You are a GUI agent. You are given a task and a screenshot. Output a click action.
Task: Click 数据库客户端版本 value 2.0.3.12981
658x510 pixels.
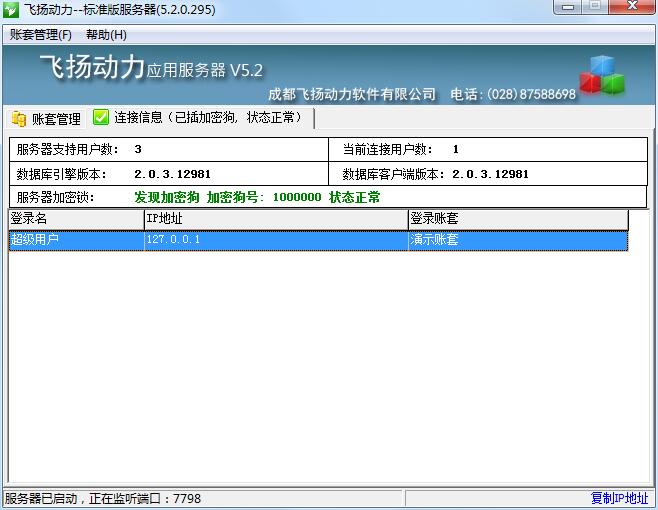click(491, 174)
